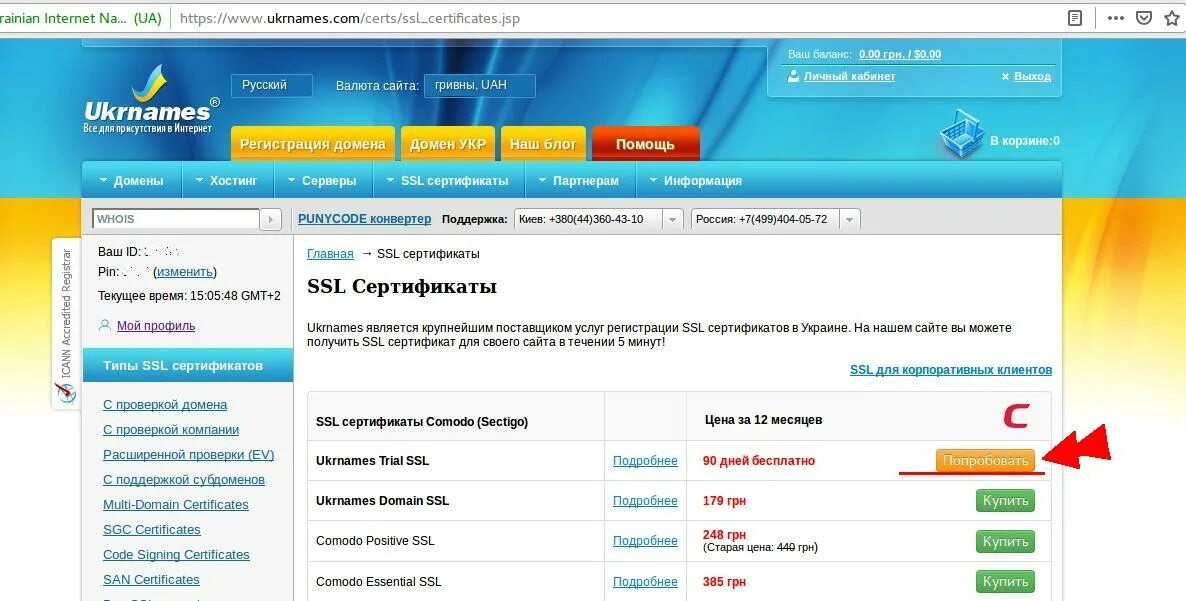Expand the SSL сертификаты navigation menu

448,181
